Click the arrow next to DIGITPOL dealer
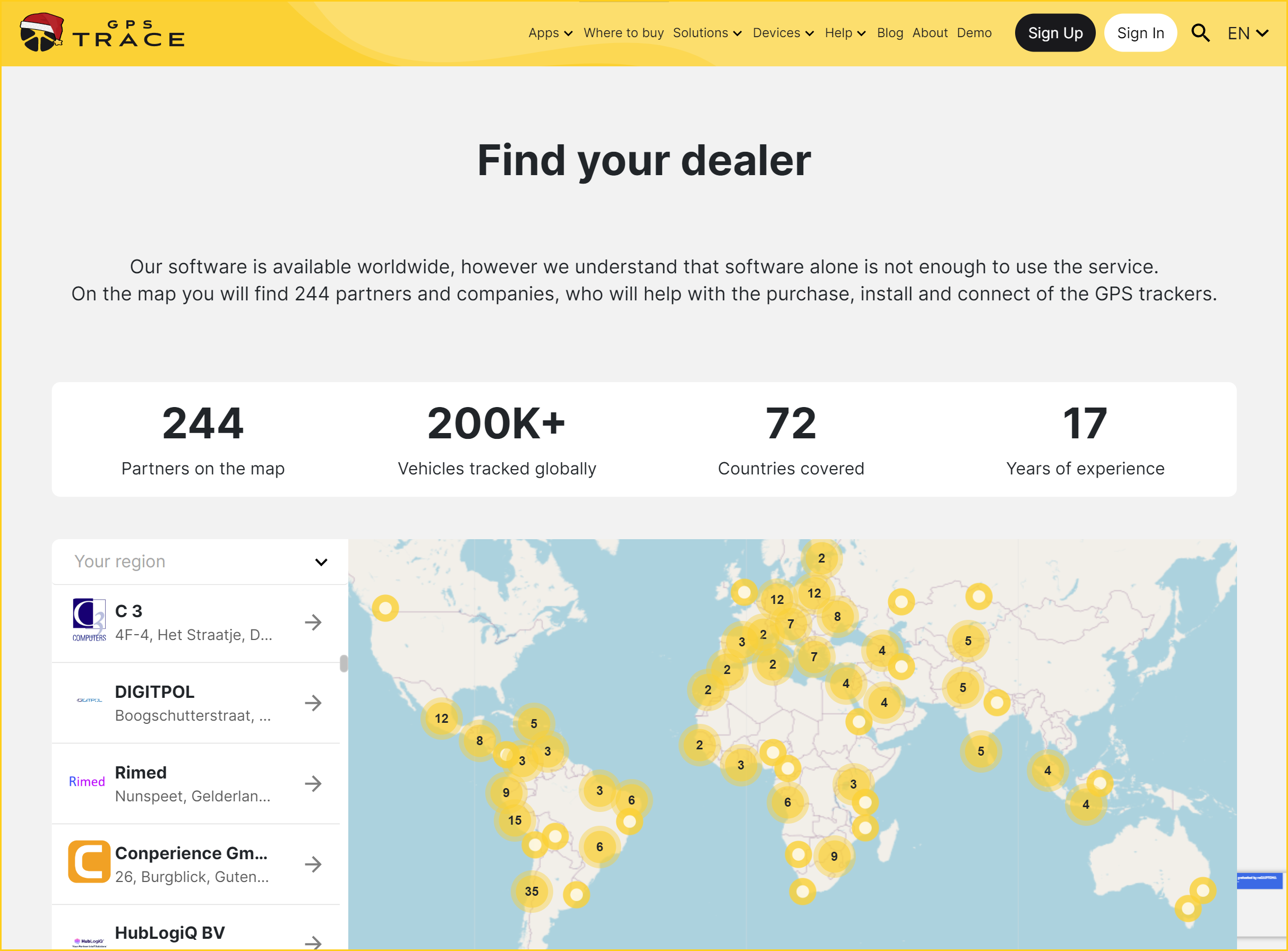Viewport: 1288px width, 951px height. [x=313, y=703]
